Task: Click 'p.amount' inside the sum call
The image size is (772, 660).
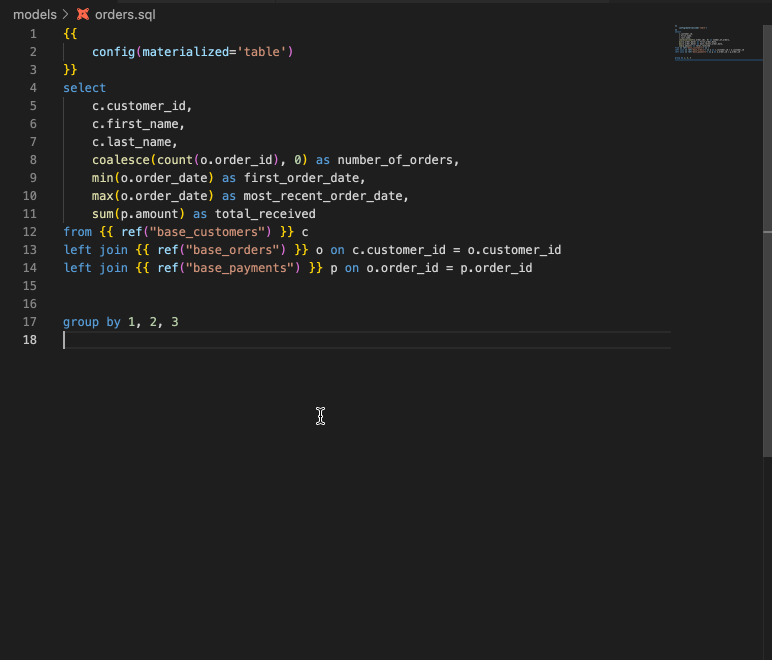Action: 149,214
